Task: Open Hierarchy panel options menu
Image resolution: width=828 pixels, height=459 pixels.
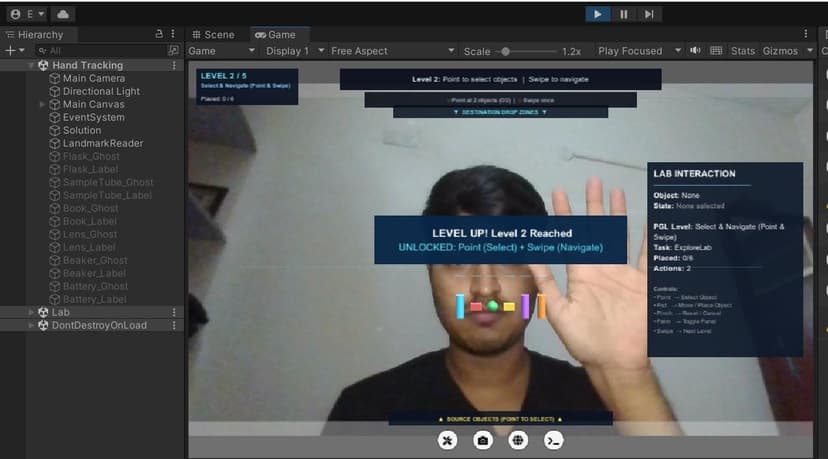Action: (173, 34)
